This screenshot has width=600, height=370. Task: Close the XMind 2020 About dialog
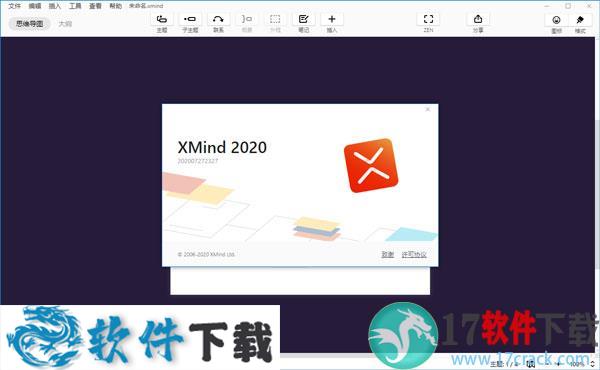point(428,109)
